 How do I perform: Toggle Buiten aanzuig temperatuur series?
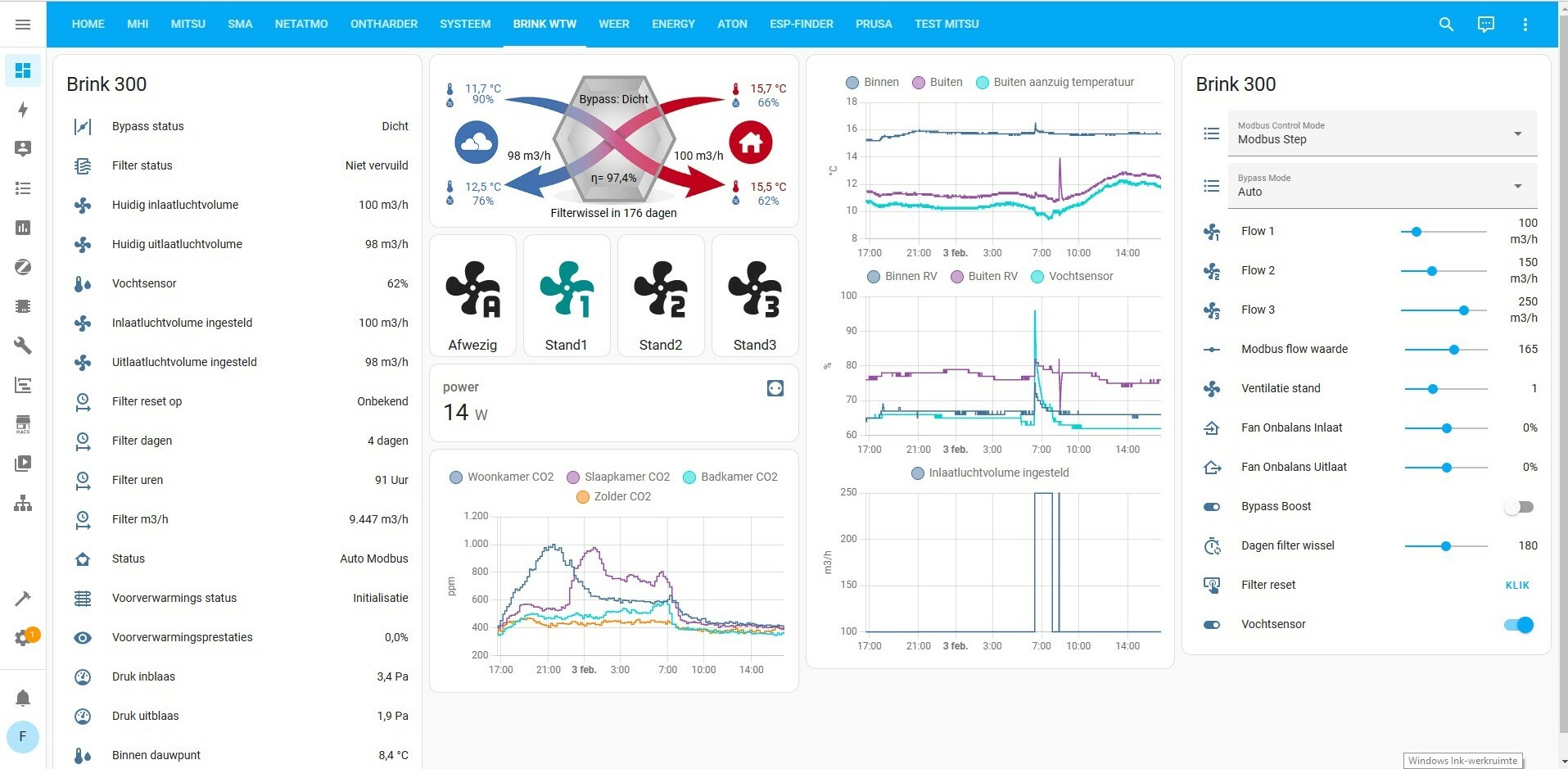tap(1055, 82)
